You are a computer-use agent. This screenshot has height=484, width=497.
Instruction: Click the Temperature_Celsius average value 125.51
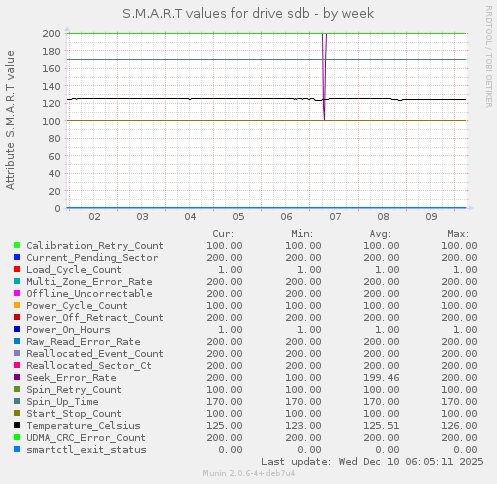click(x=381, y=426)
